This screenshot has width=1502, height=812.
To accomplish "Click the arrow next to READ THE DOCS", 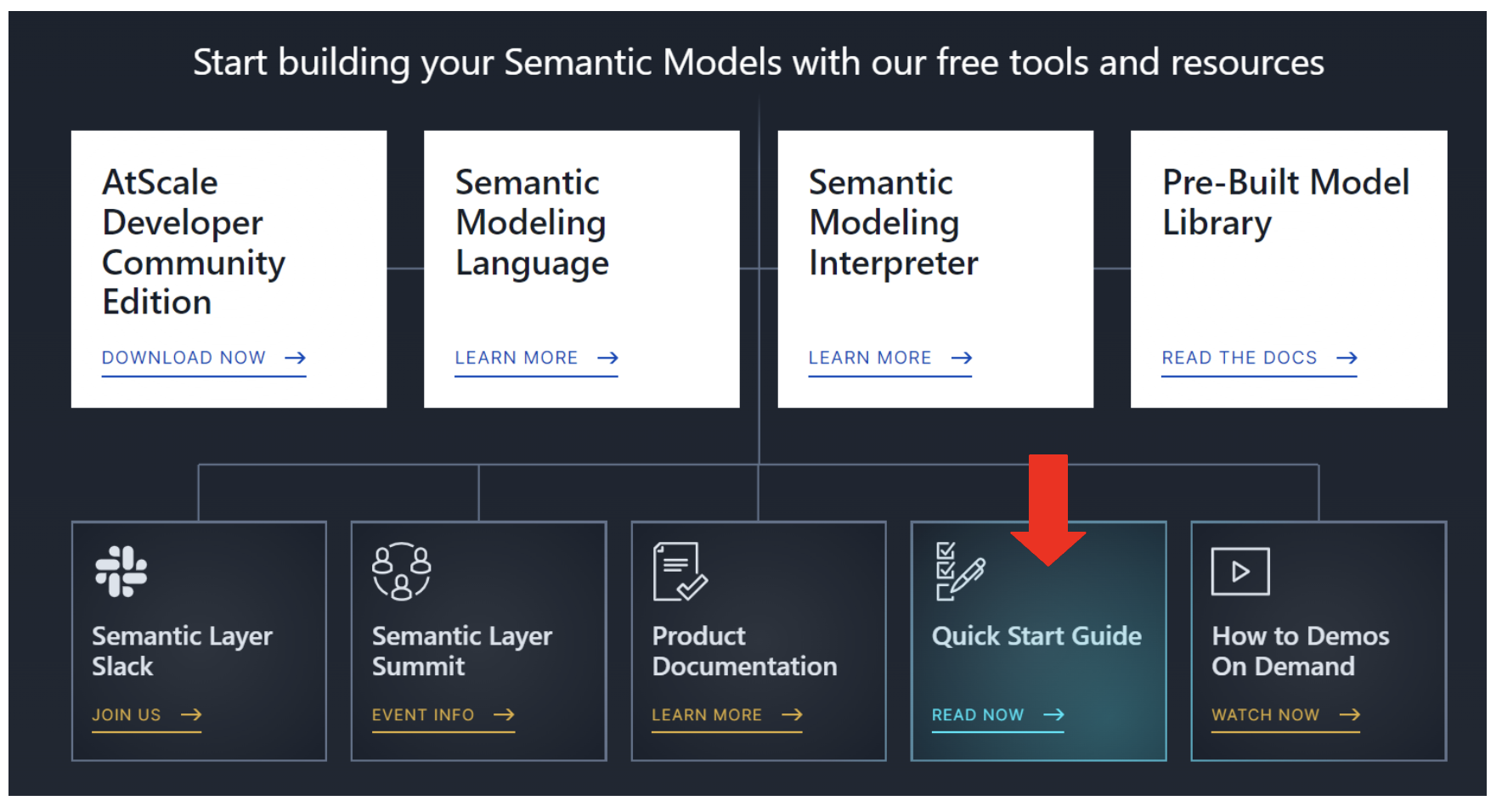I will [1348, 358].
